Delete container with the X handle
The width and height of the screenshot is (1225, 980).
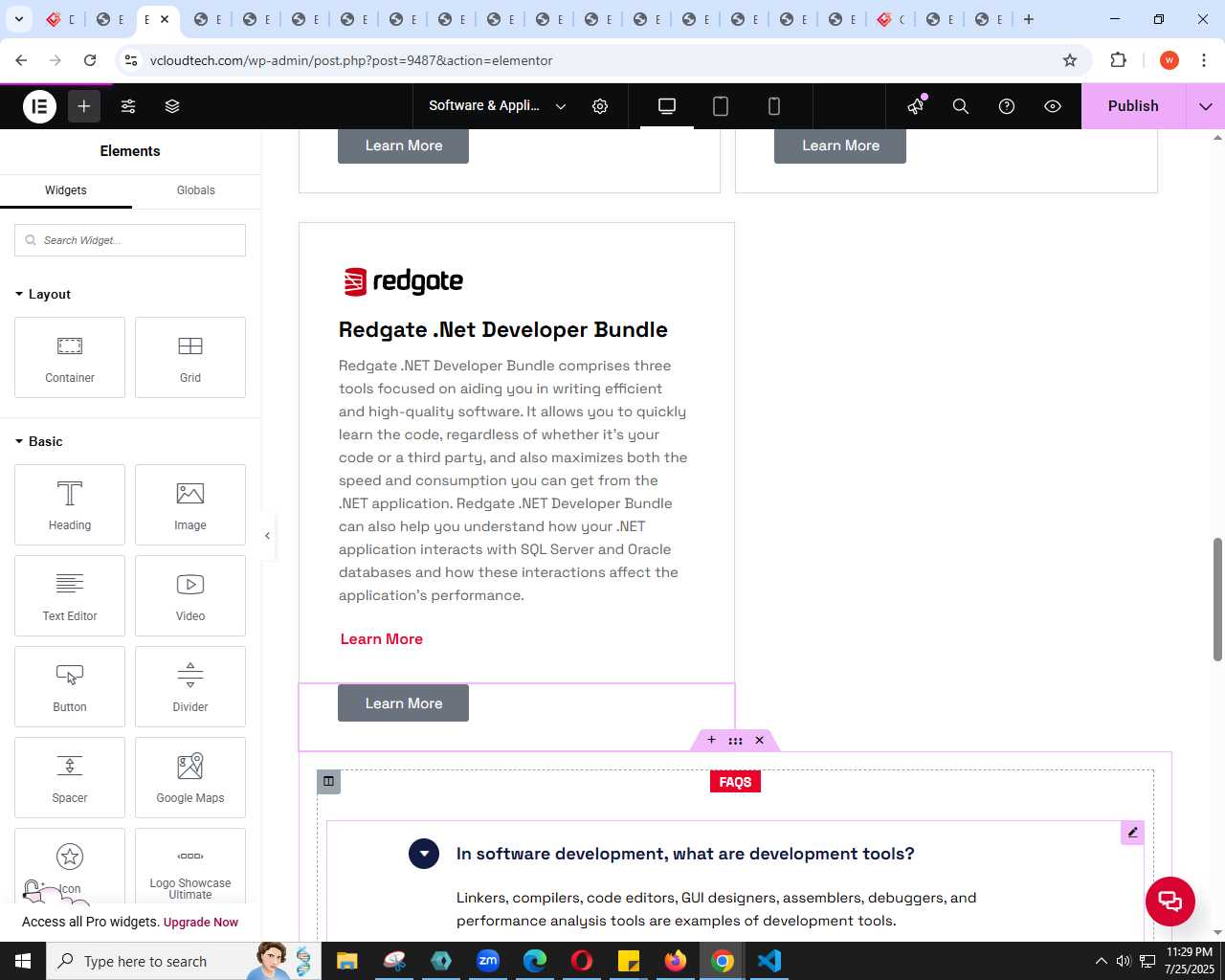pos(760,740)
